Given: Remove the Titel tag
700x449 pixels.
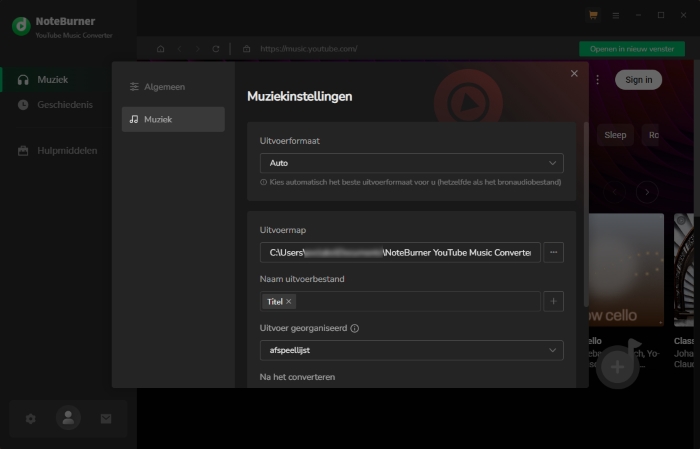Looking at the screenshot, I should (x=289, y=301).
